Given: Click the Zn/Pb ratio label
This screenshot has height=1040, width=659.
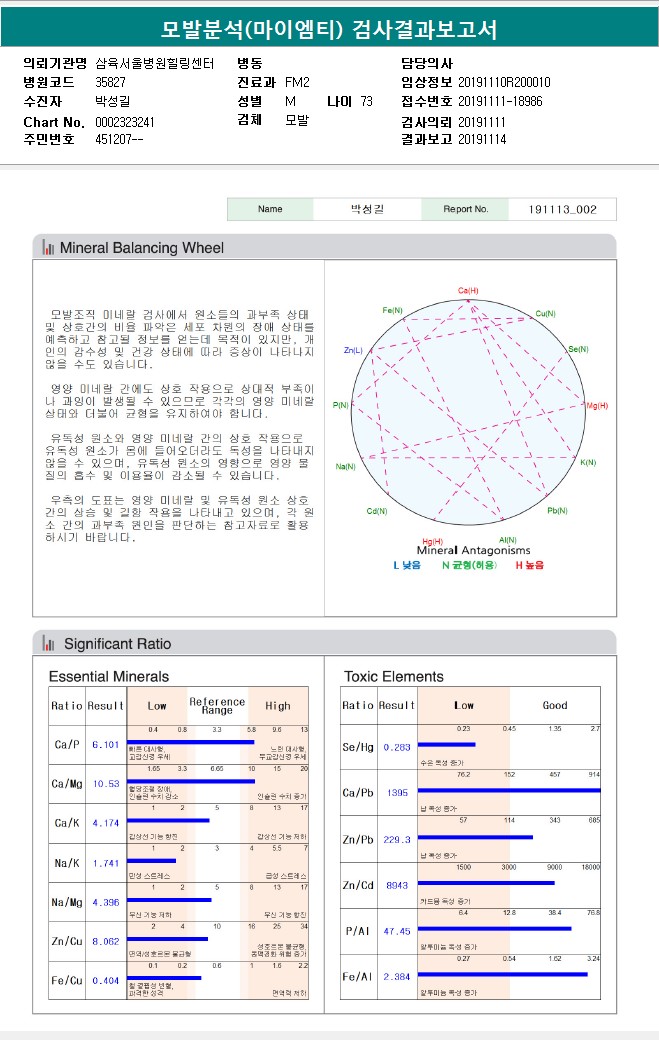Looking at the screenshot, I should pyautogui.click(x=358, y=839).
